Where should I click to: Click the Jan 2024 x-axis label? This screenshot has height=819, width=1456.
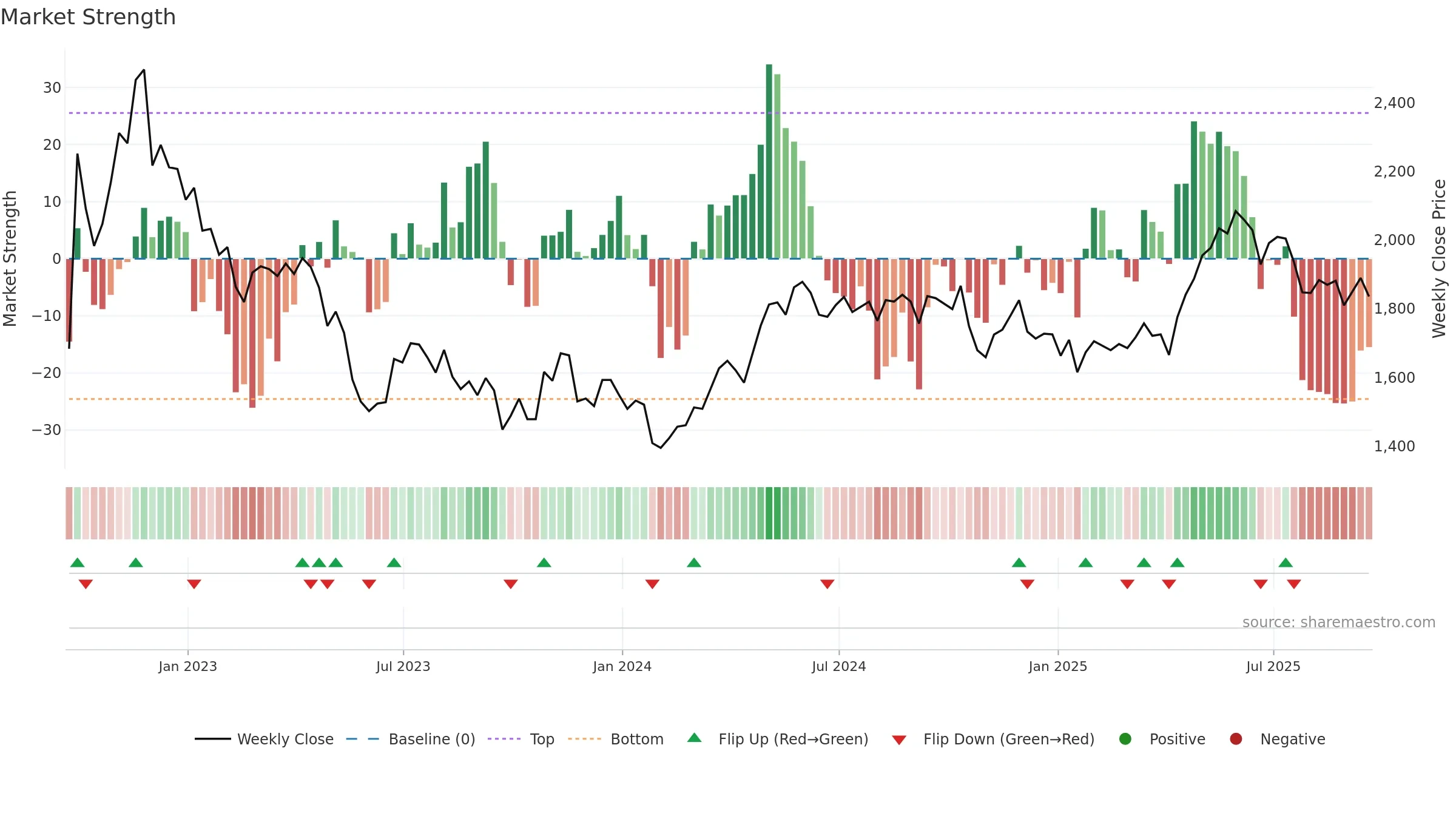622,666
